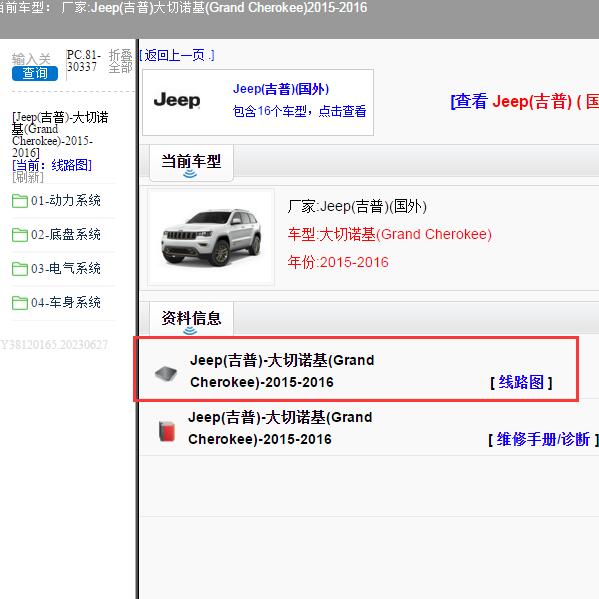
Task: Select the 资料信息 tab
Action: [191, 318]
